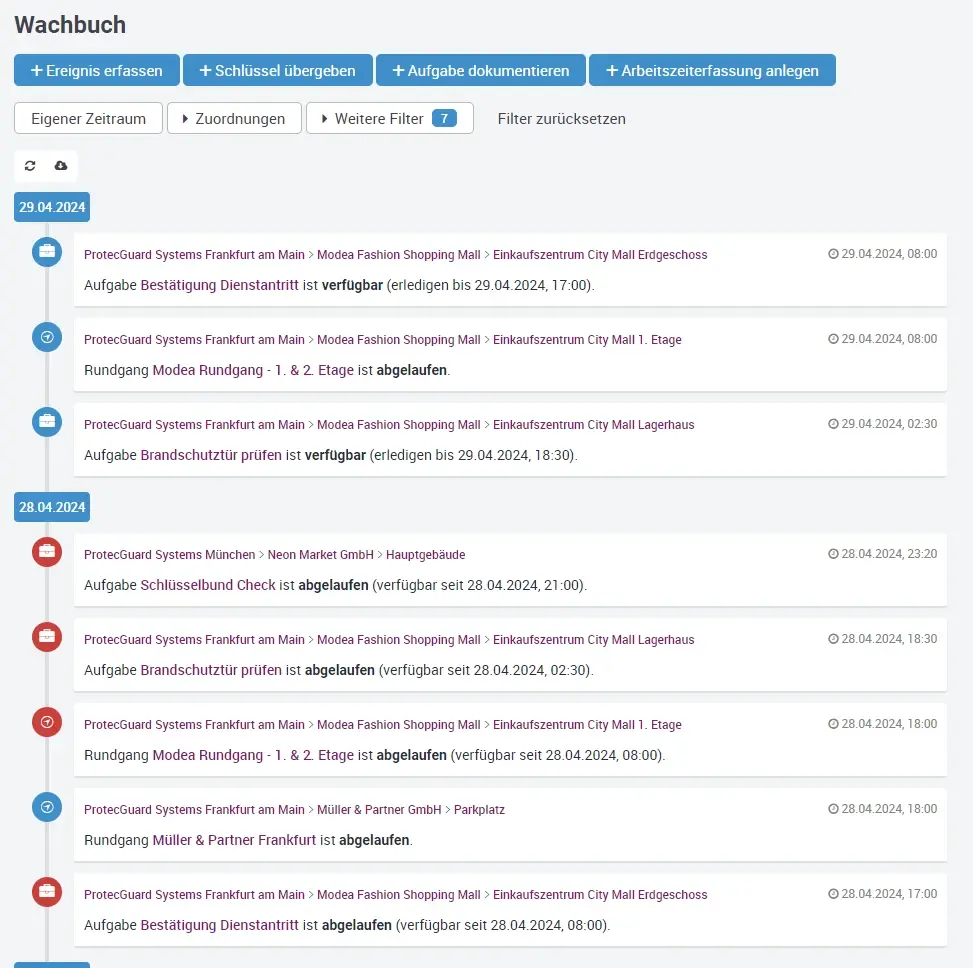
Task: Open the Schlüsselbund Check task link
Action: coord(208,585)
